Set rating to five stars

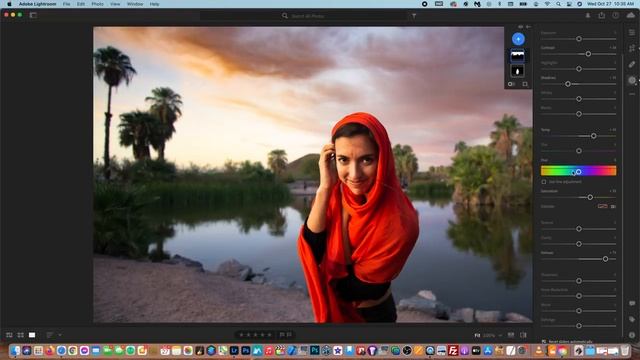(x=269, y=335)
